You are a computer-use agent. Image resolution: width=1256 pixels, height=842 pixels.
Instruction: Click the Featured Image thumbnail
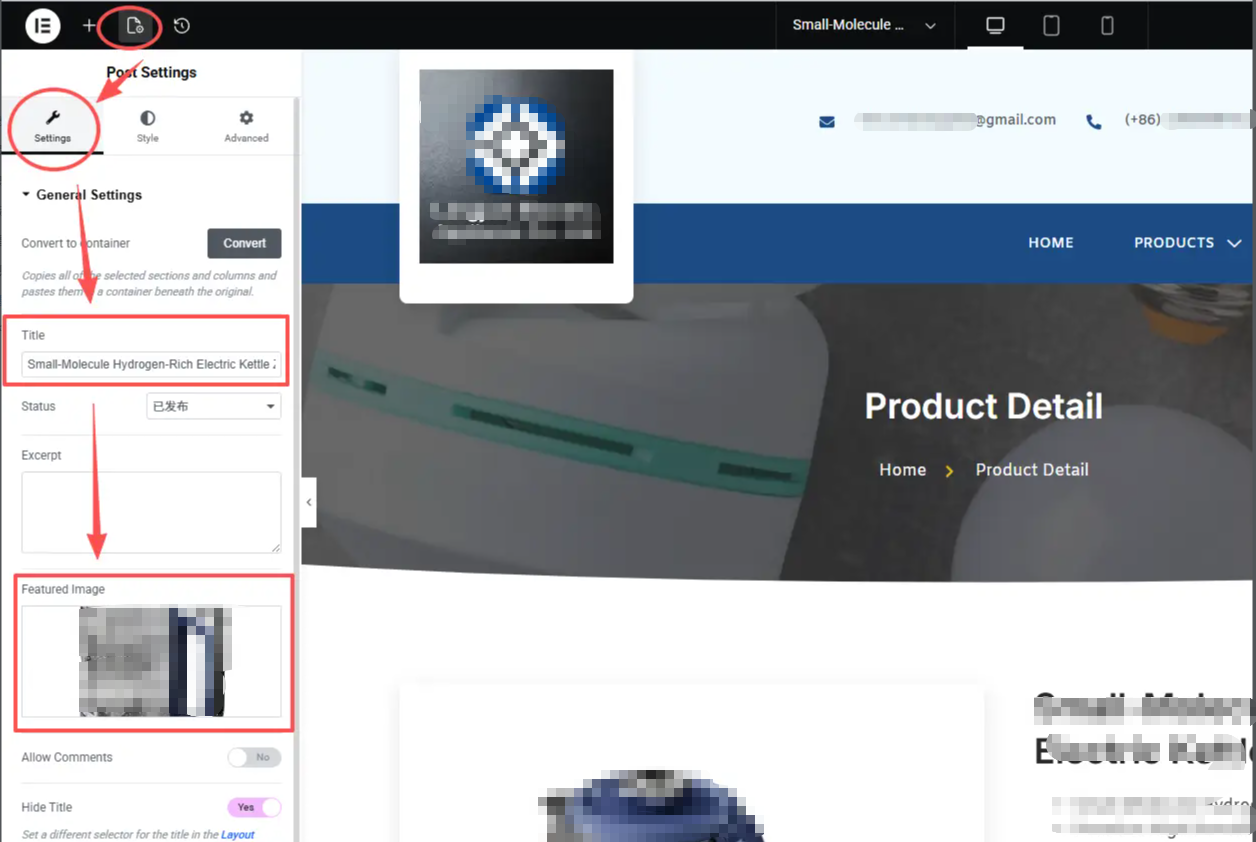(x=151, y=661)
